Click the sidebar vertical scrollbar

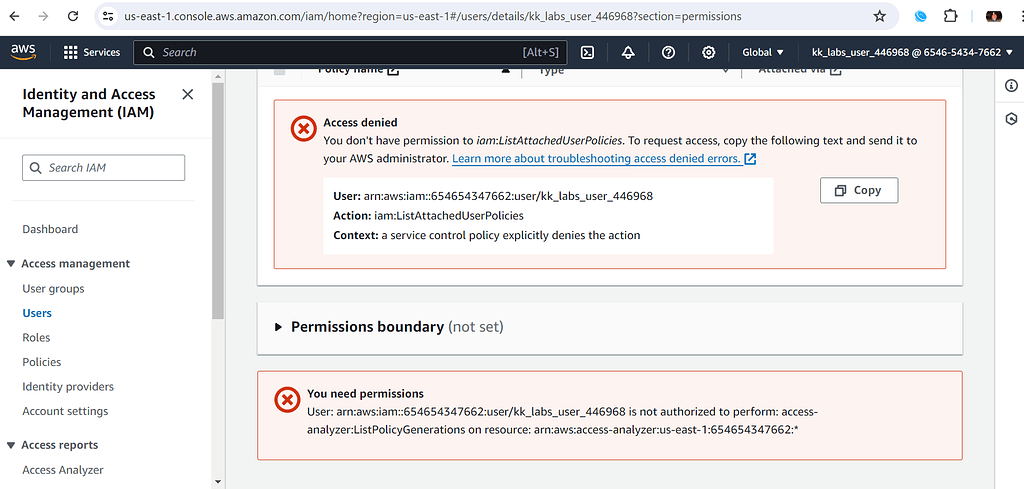(216, 250)
